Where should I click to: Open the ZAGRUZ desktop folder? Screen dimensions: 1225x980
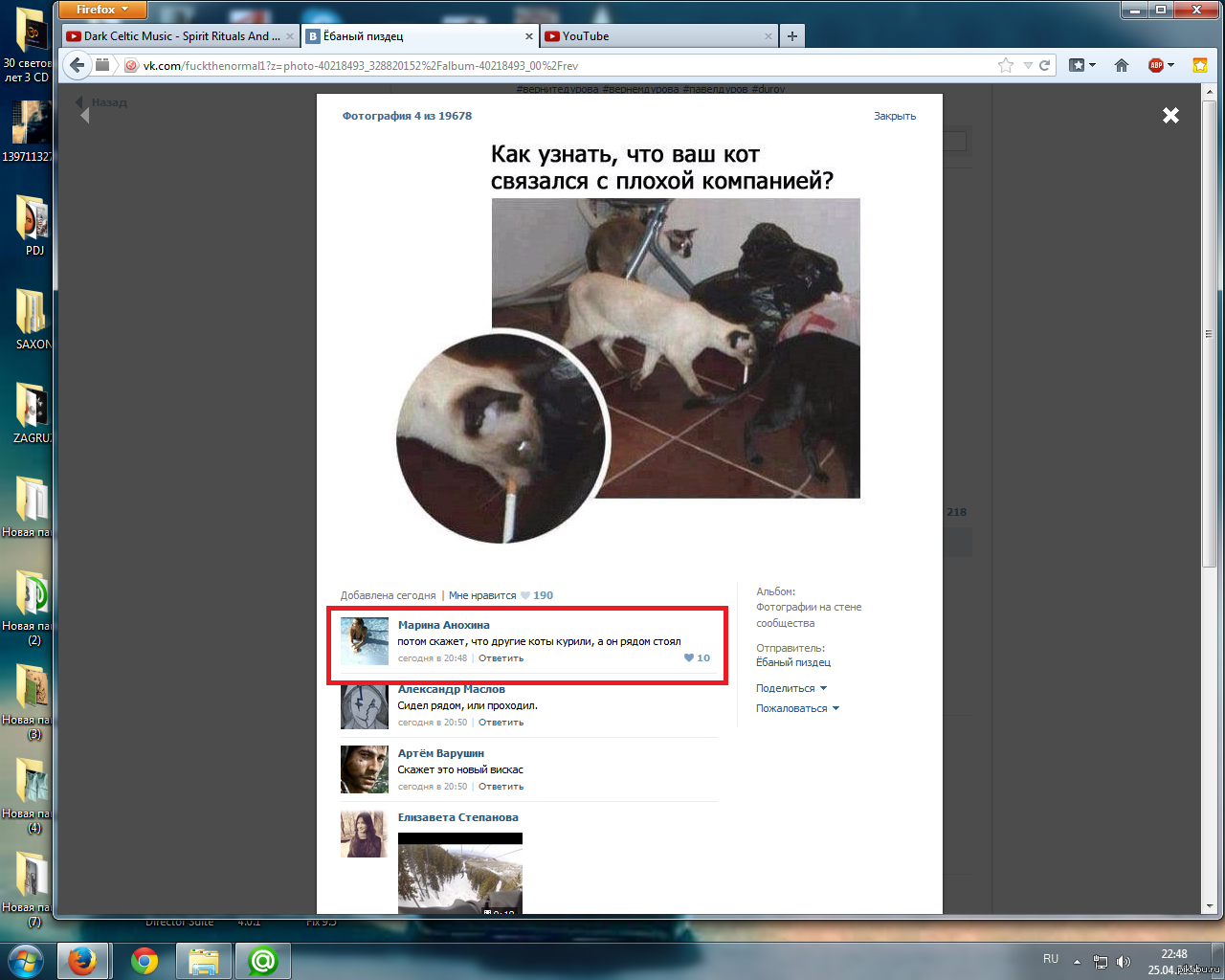[33, 412]
